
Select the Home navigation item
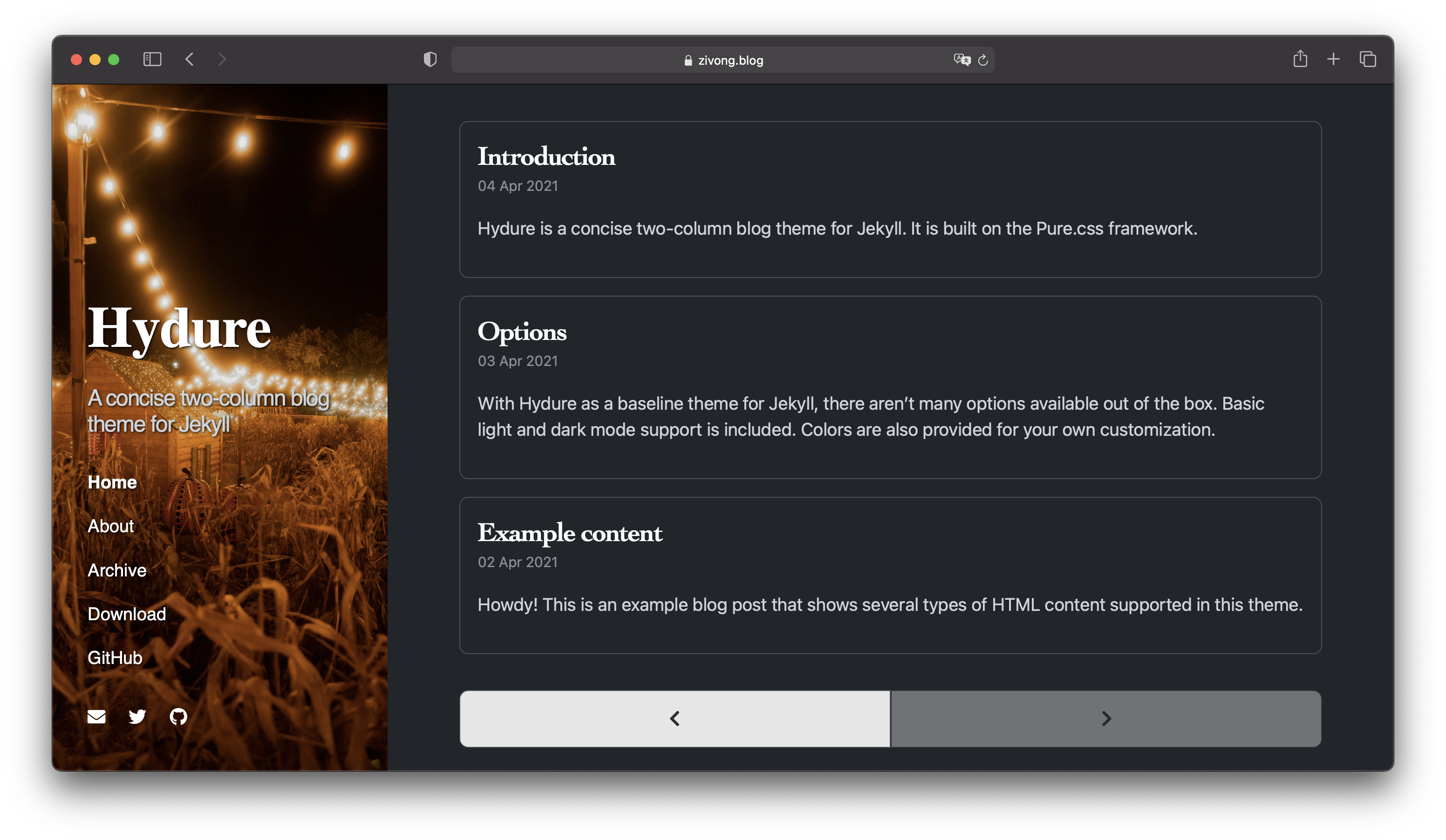[x=112, y=482]
